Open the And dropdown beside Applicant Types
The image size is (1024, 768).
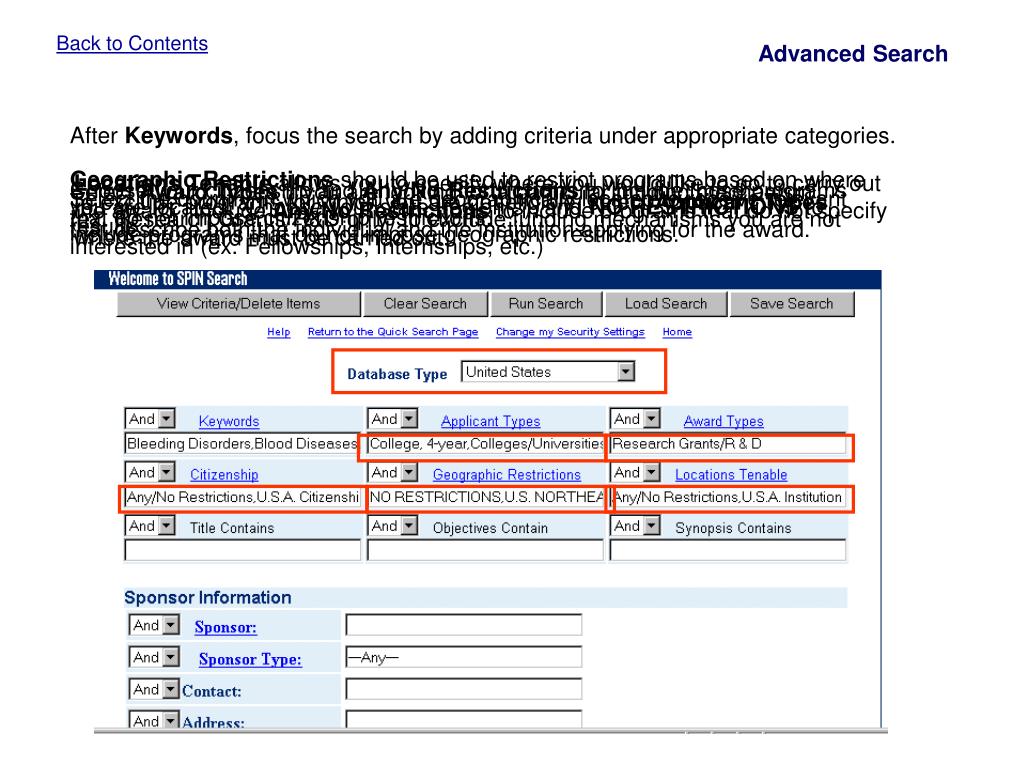pyautogui.click(x=392, y=419)
